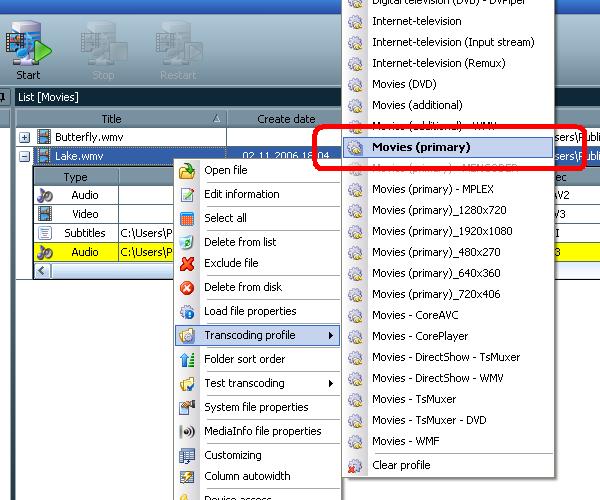Click the red Exclude file X icon

click(186, 264)
